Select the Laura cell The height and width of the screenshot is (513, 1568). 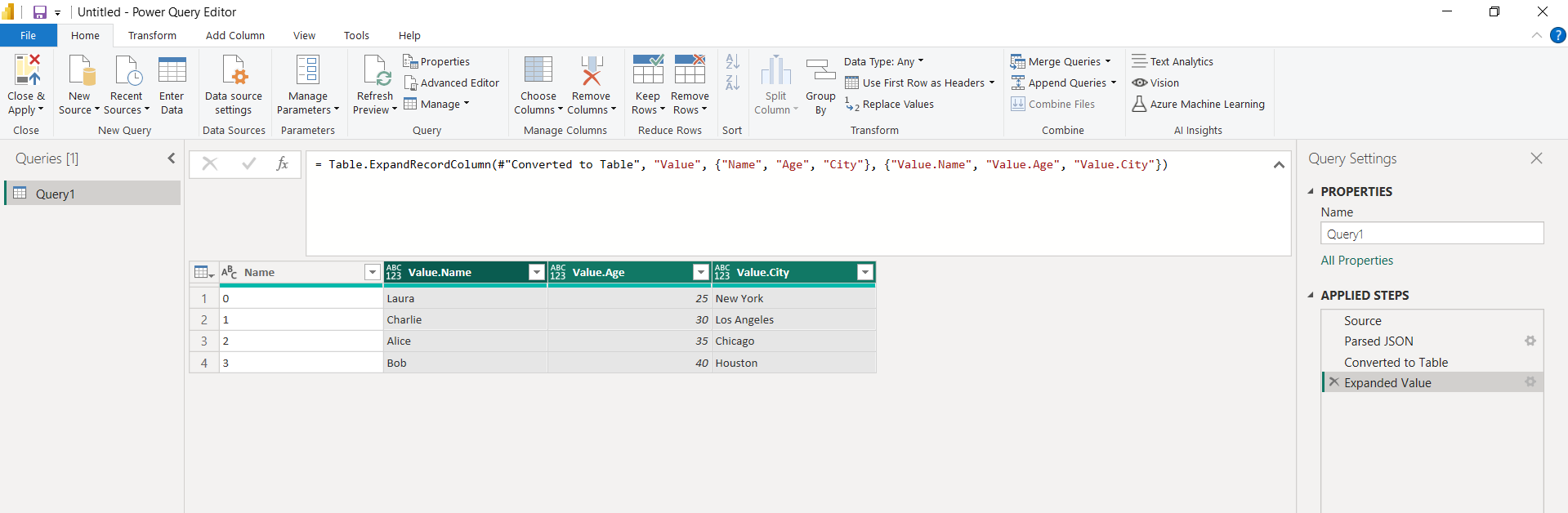(465, 298)
